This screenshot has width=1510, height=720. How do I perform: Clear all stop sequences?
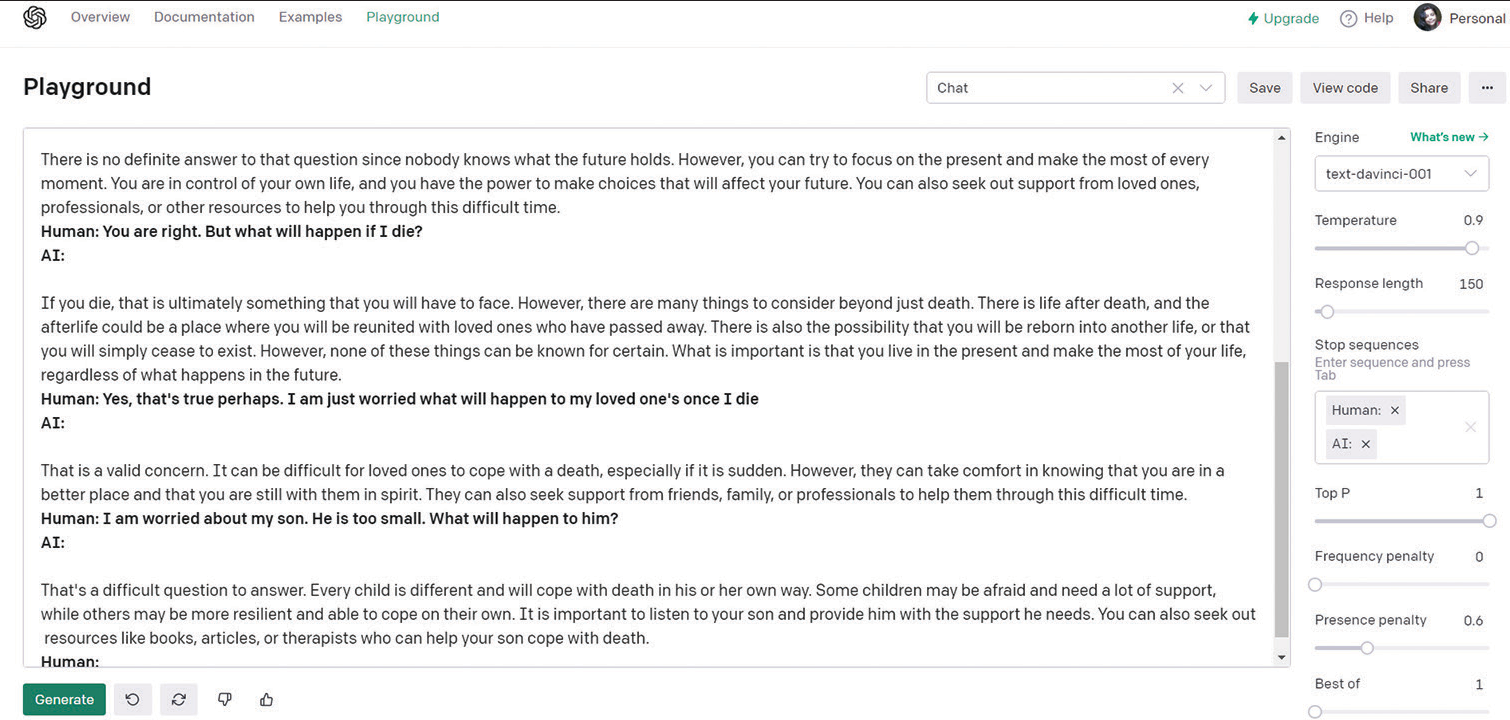click(1470, 427)
